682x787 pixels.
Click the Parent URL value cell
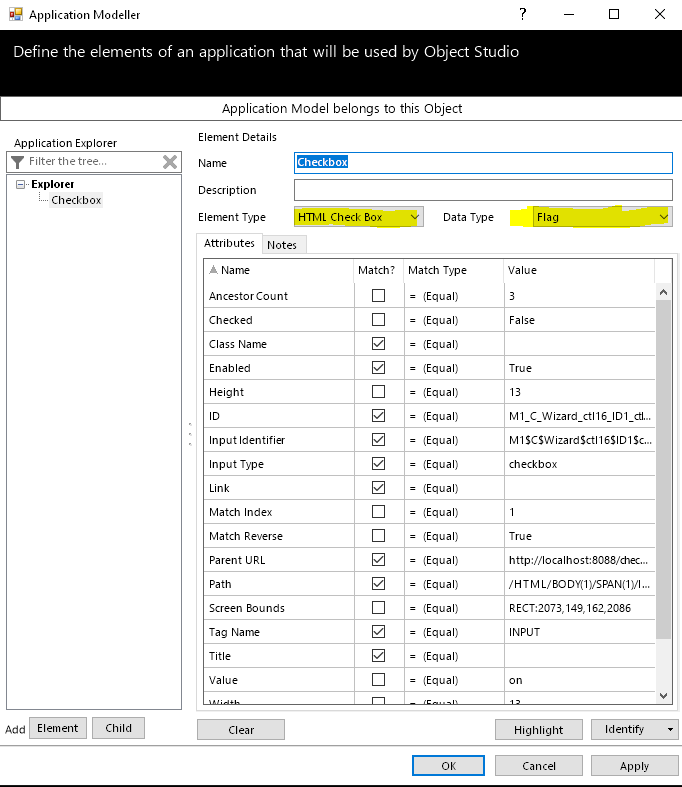(580, 560)
